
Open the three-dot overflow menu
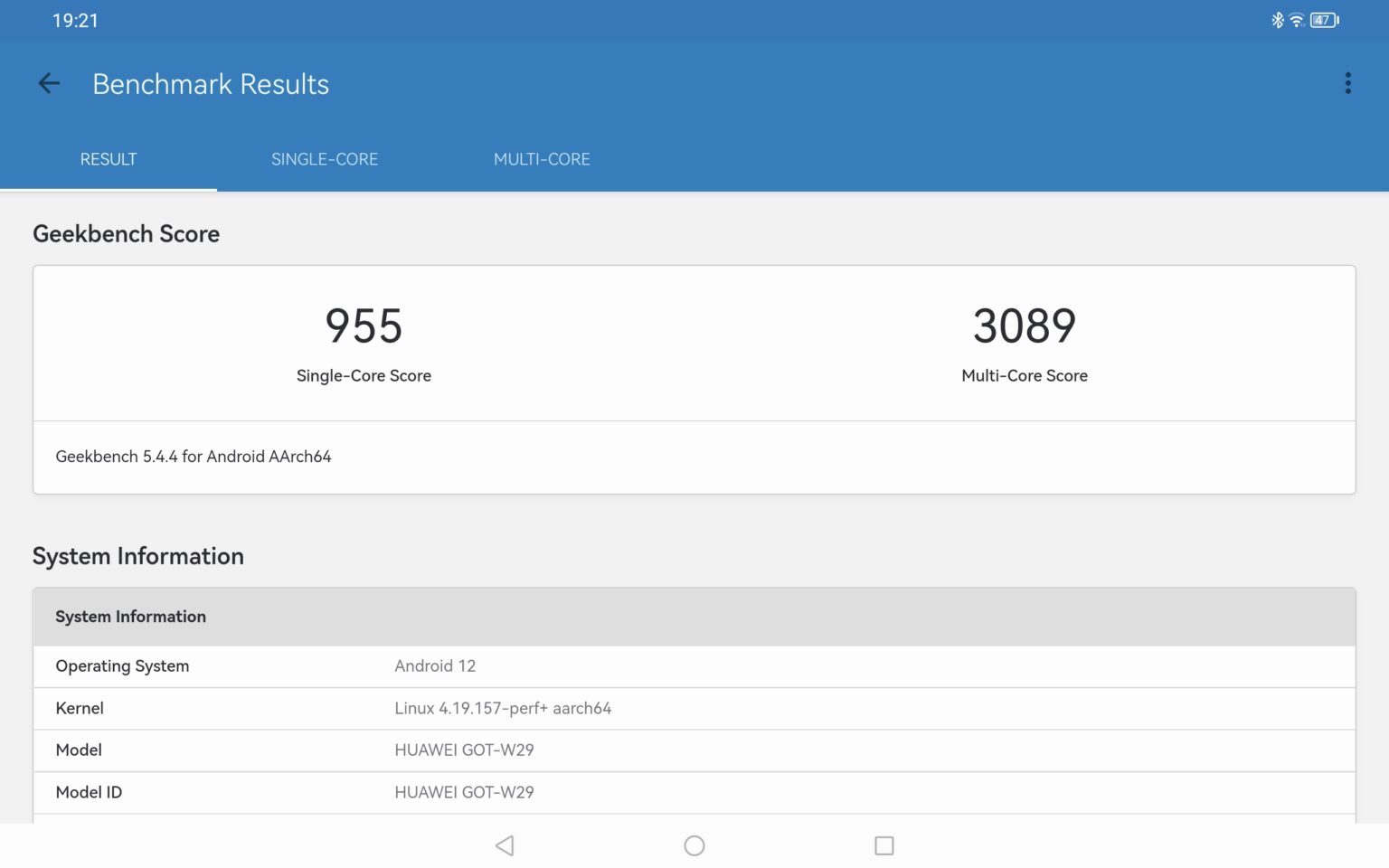click(x=1347, y=83)
